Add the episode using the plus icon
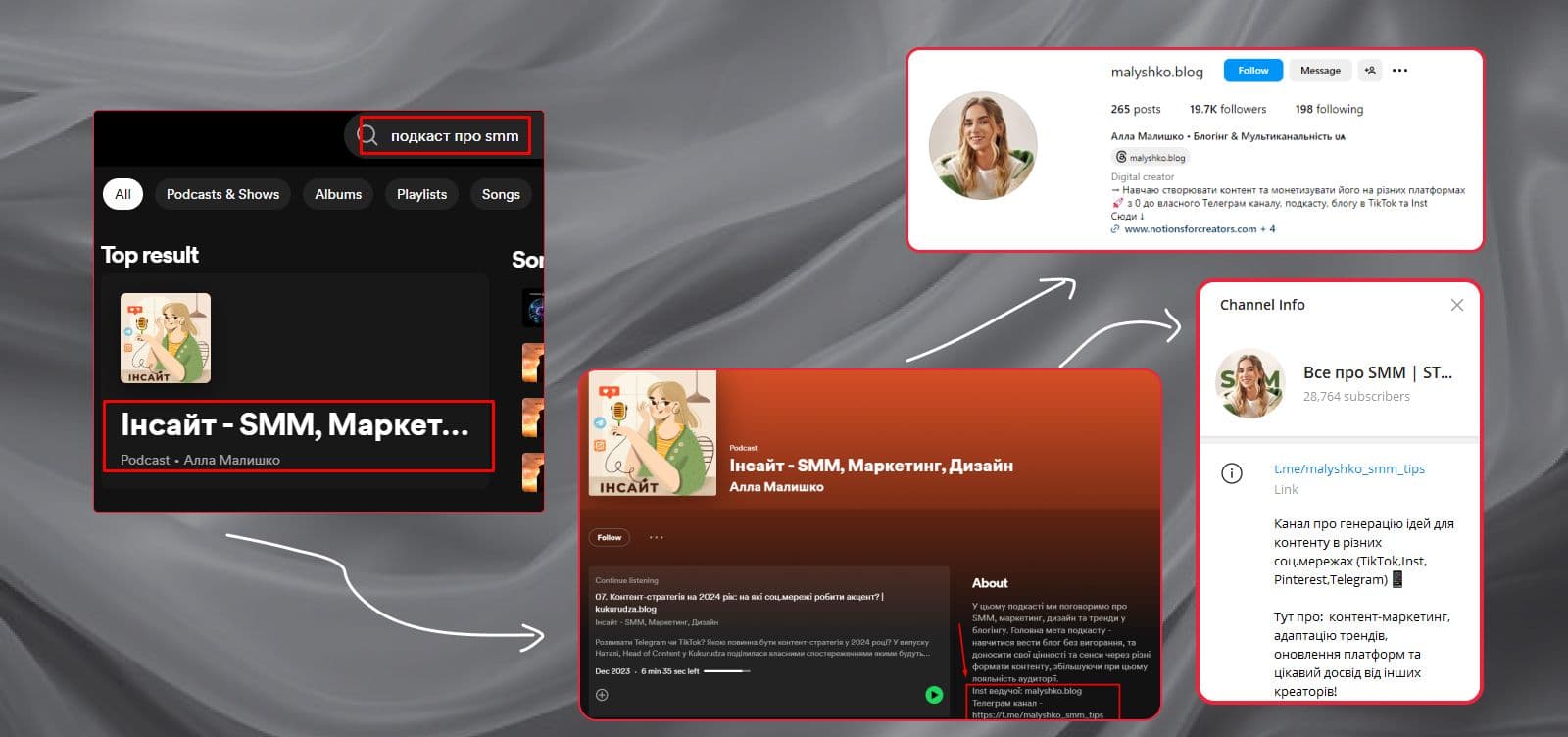 (602, 695)
